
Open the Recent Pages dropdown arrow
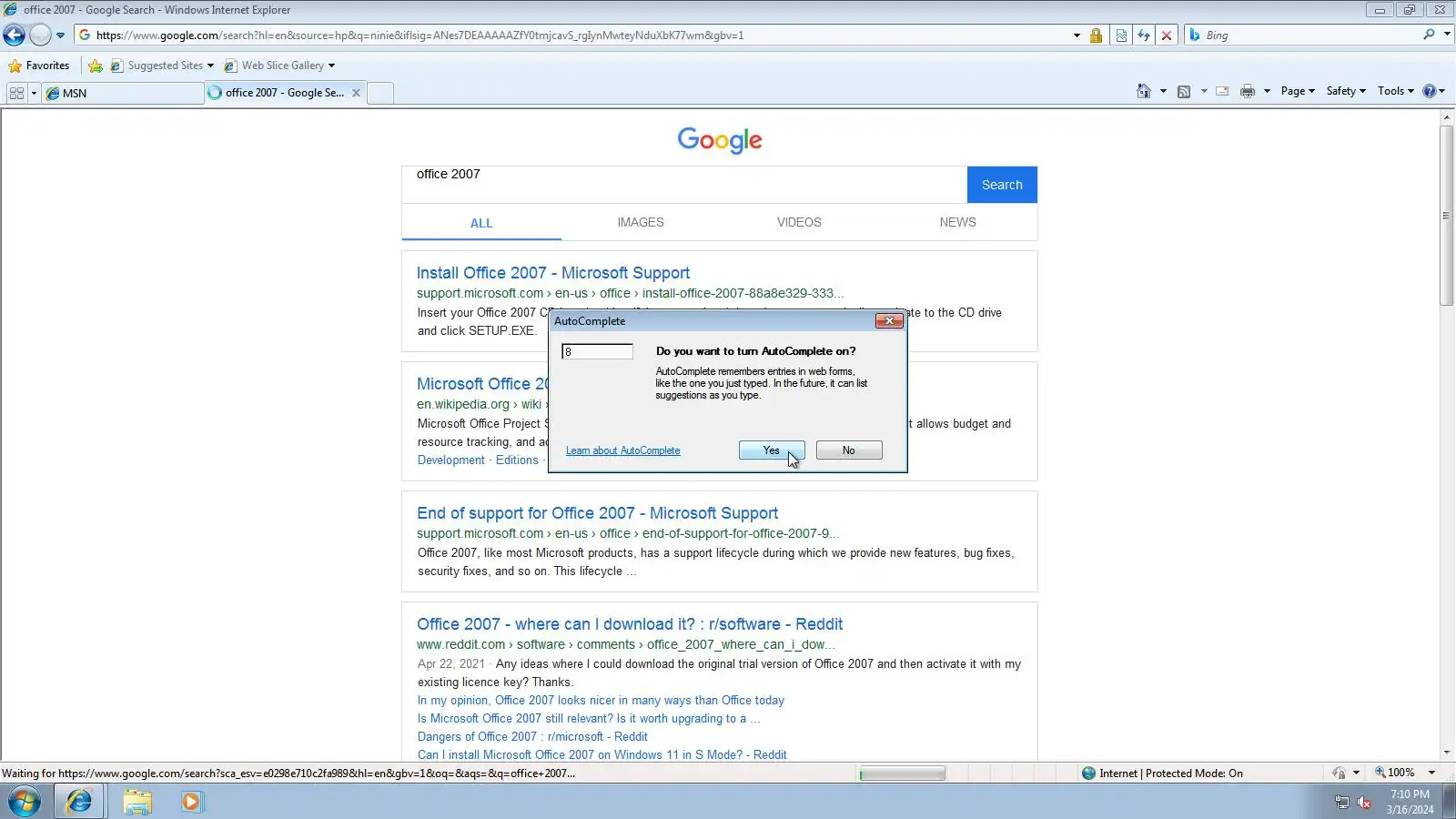[60, 35]
